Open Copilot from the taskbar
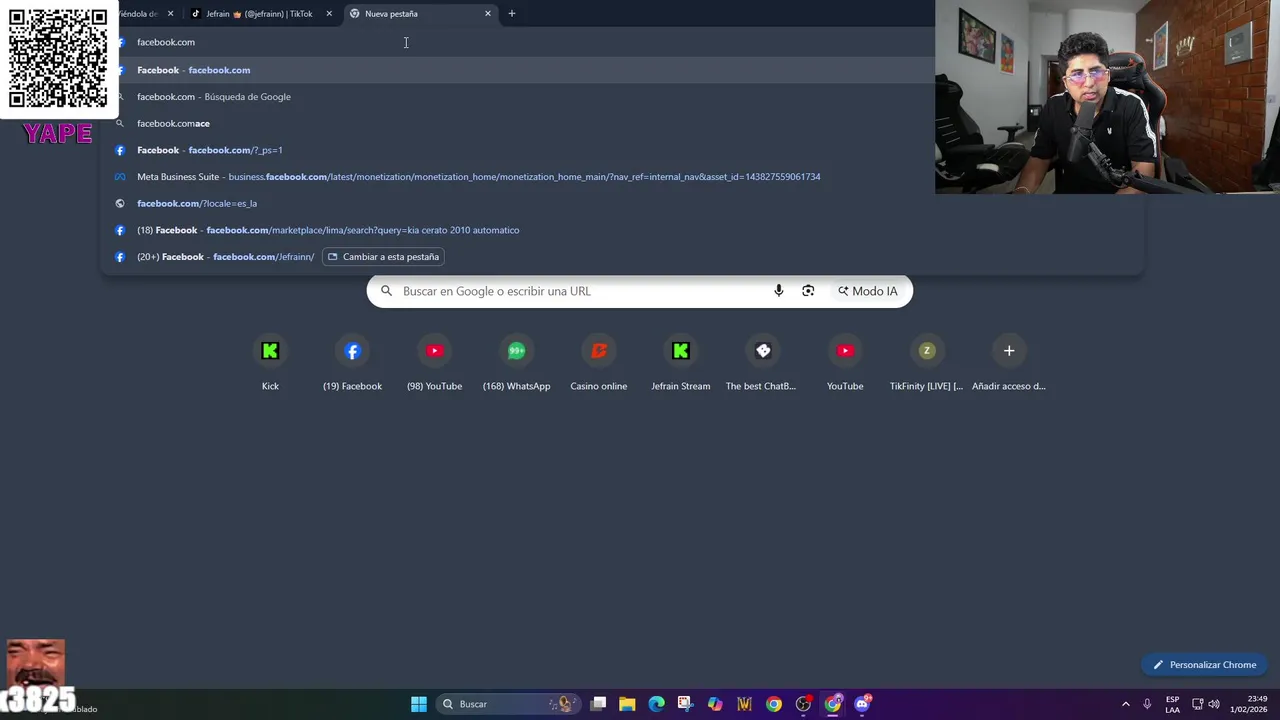1280x720 pixels. [715, 704]
